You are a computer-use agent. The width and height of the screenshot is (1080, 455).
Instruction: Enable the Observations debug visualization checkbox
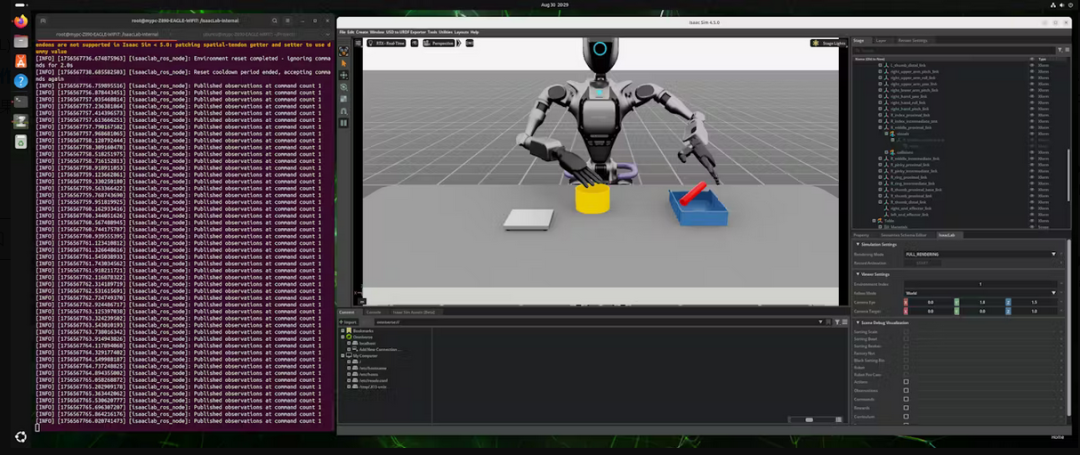[906, 390]
